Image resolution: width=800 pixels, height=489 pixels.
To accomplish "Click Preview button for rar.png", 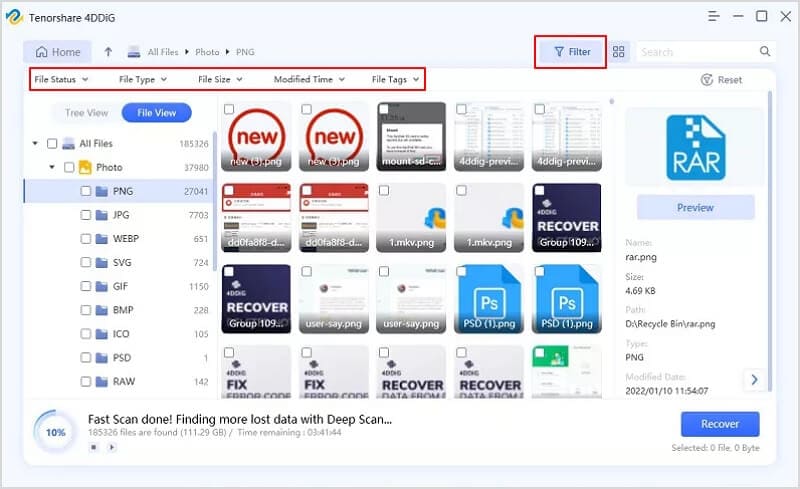I will click(695, 208).
